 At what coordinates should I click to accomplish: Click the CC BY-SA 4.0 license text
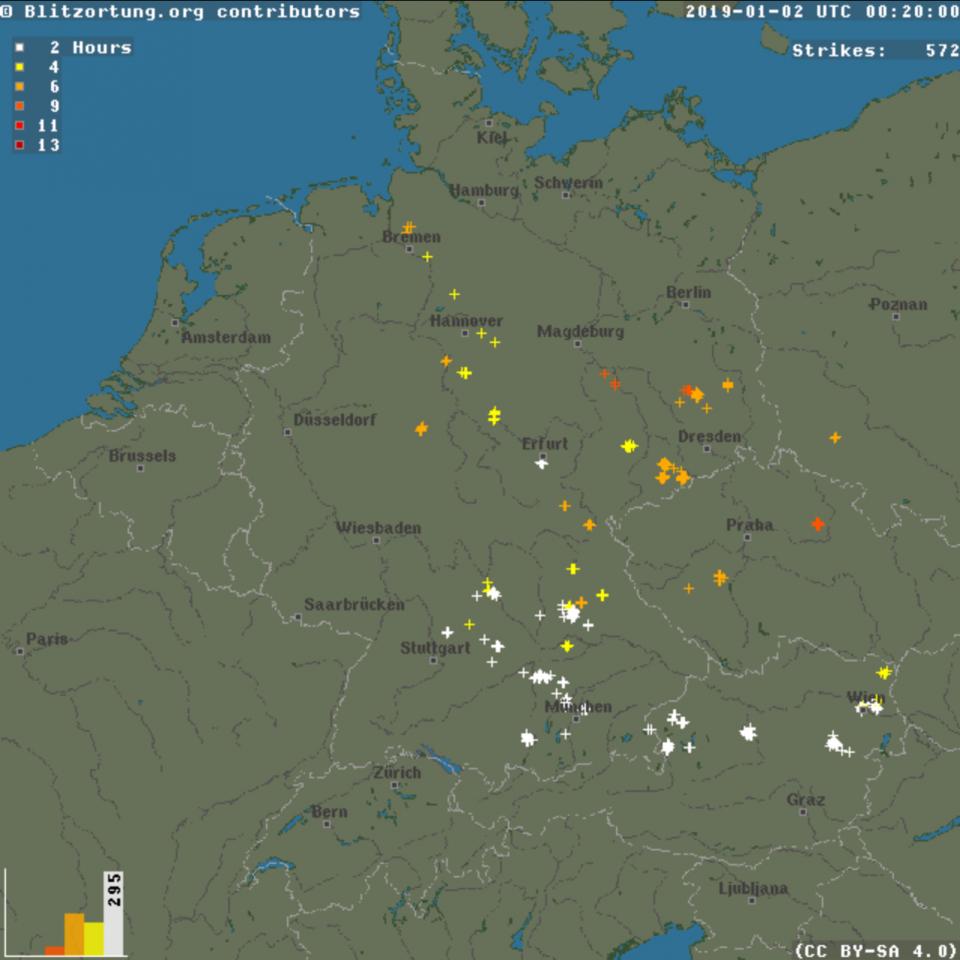(876, 949)
